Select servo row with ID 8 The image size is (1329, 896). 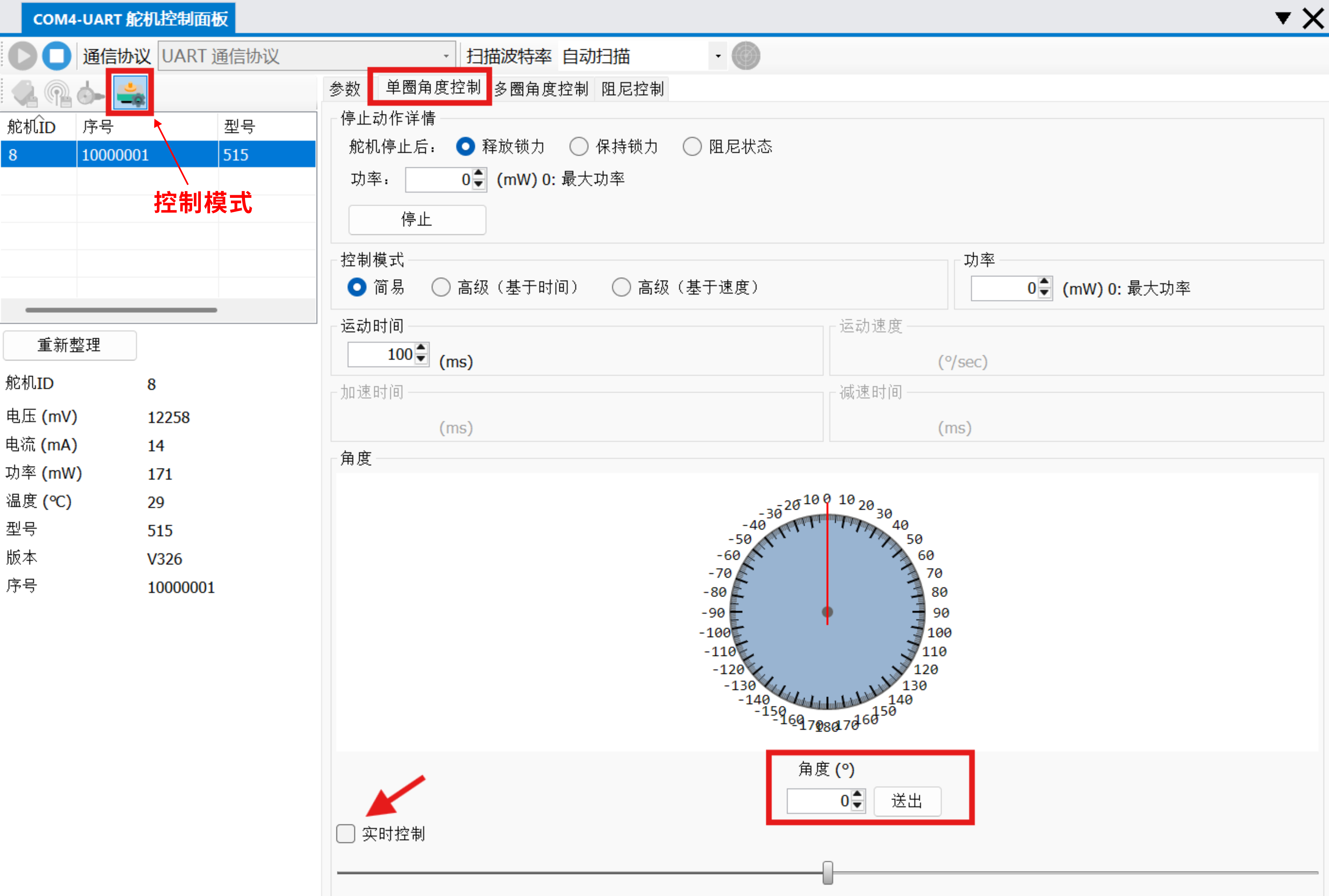[158, 155]
